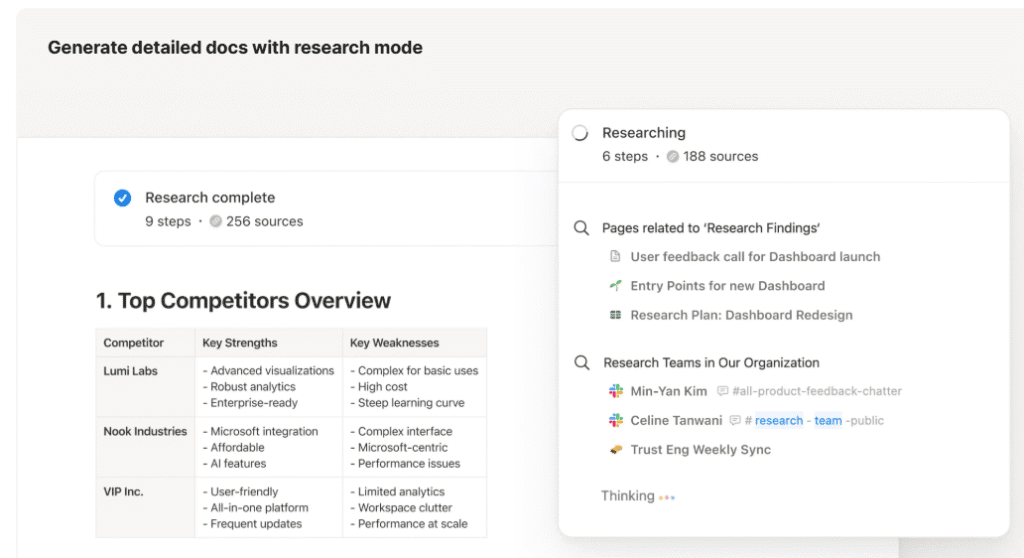Click Pages related to 'Research Findings' heading
The width and height of the screenshot is (1024, 558).
tap(711, 228)
